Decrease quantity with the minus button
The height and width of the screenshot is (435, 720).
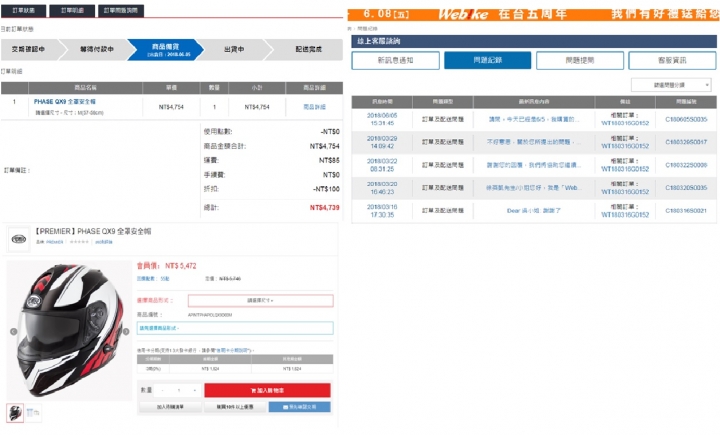(x=163, y=390)
